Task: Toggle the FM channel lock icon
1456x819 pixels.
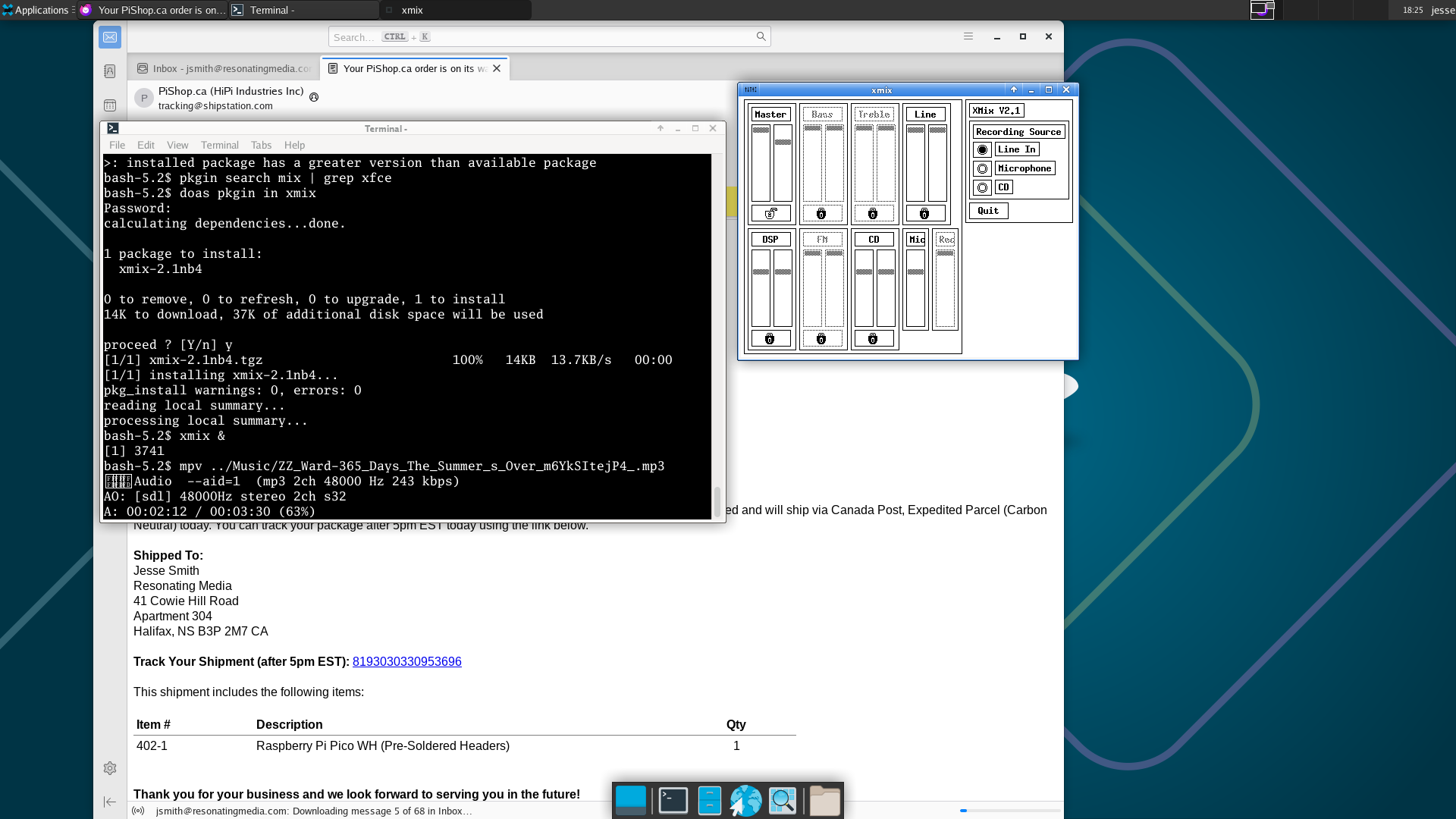Action: click(x=821, y=338)
